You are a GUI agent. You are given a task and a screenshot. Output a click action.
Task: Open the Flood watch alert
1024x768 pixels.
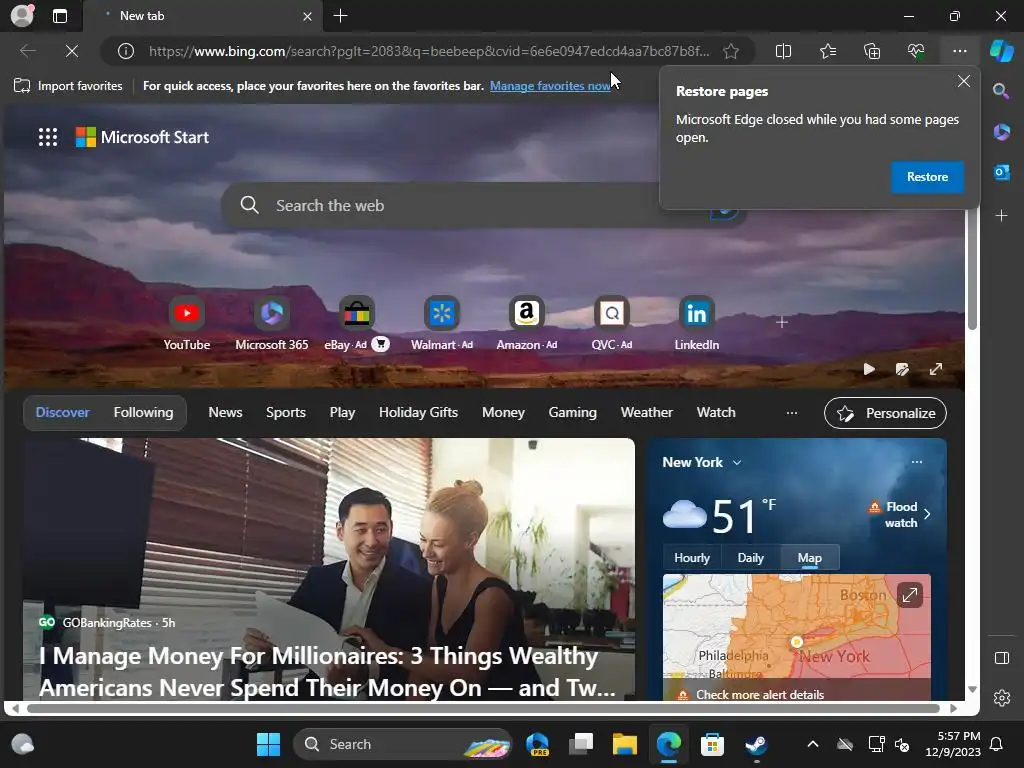(x=899, y=515)
